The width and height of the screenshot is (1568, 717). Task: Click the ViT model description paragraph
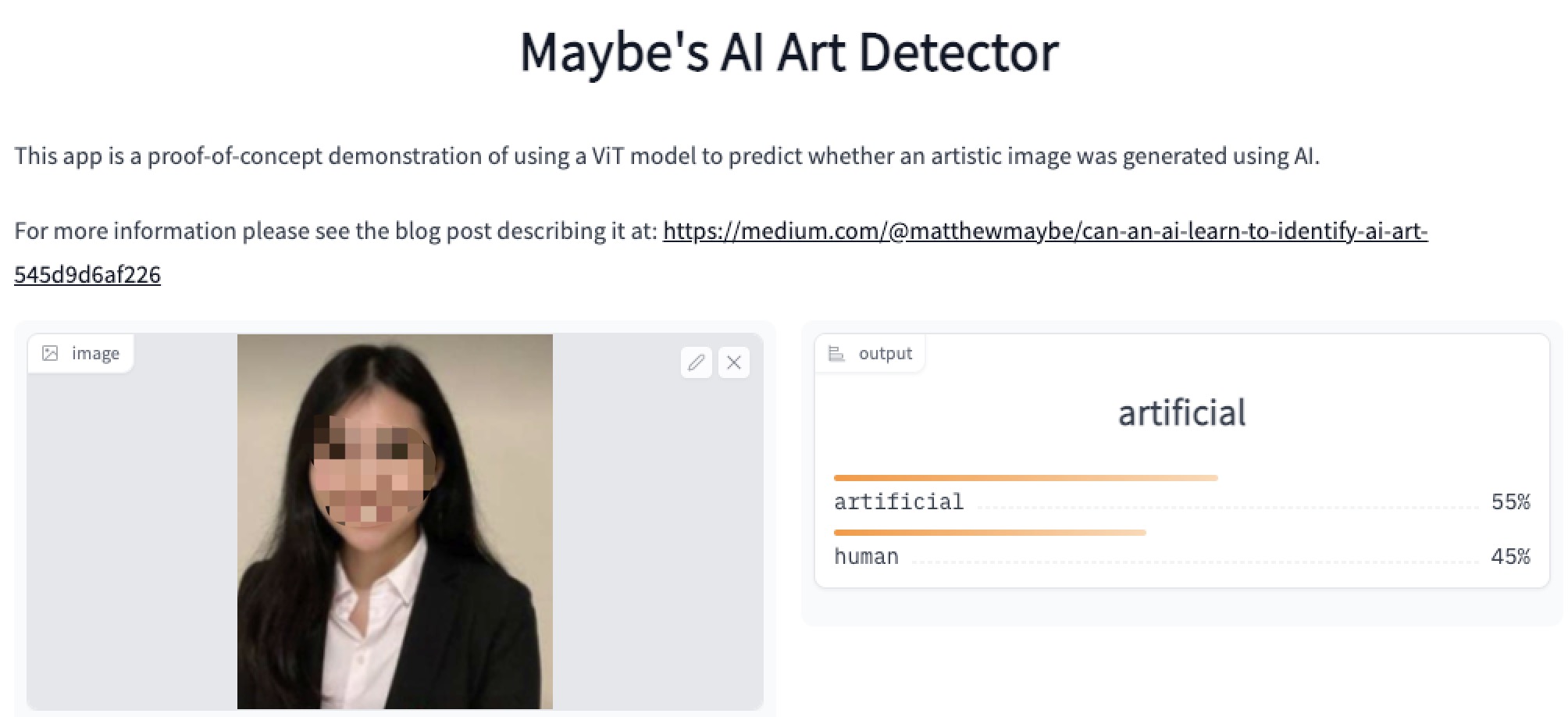coord(666,156)
